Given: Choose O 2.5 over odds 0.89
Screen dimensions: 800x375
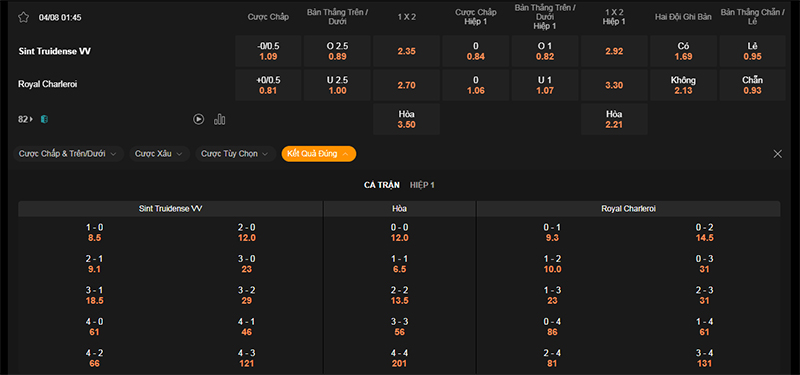Looking at the screenshot, I should [337, 51].
